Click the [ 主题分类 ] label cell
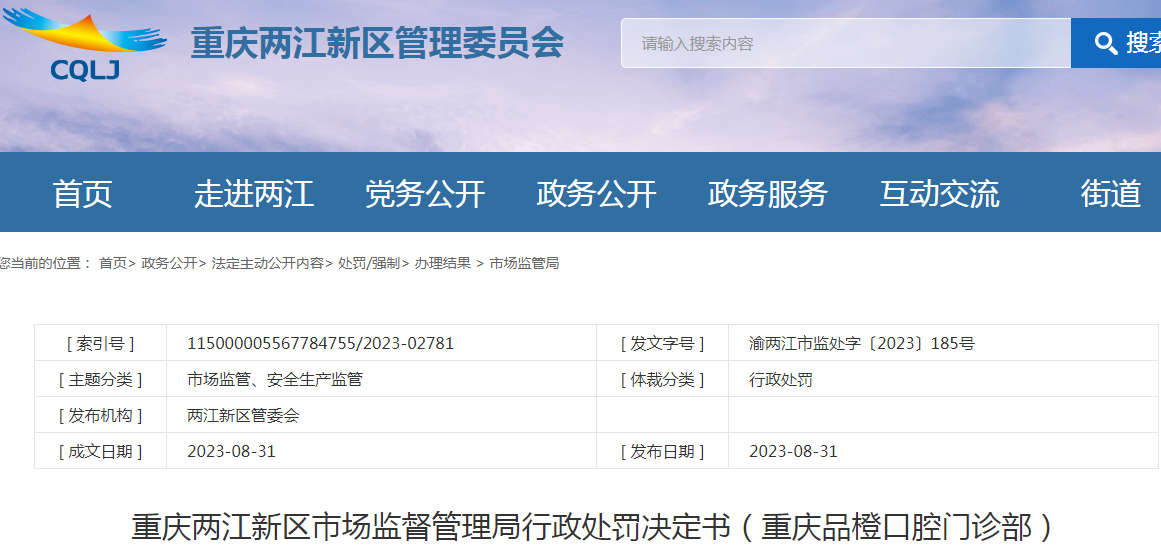Screen dimensions: 1161x554 click(x=101, y=379)
